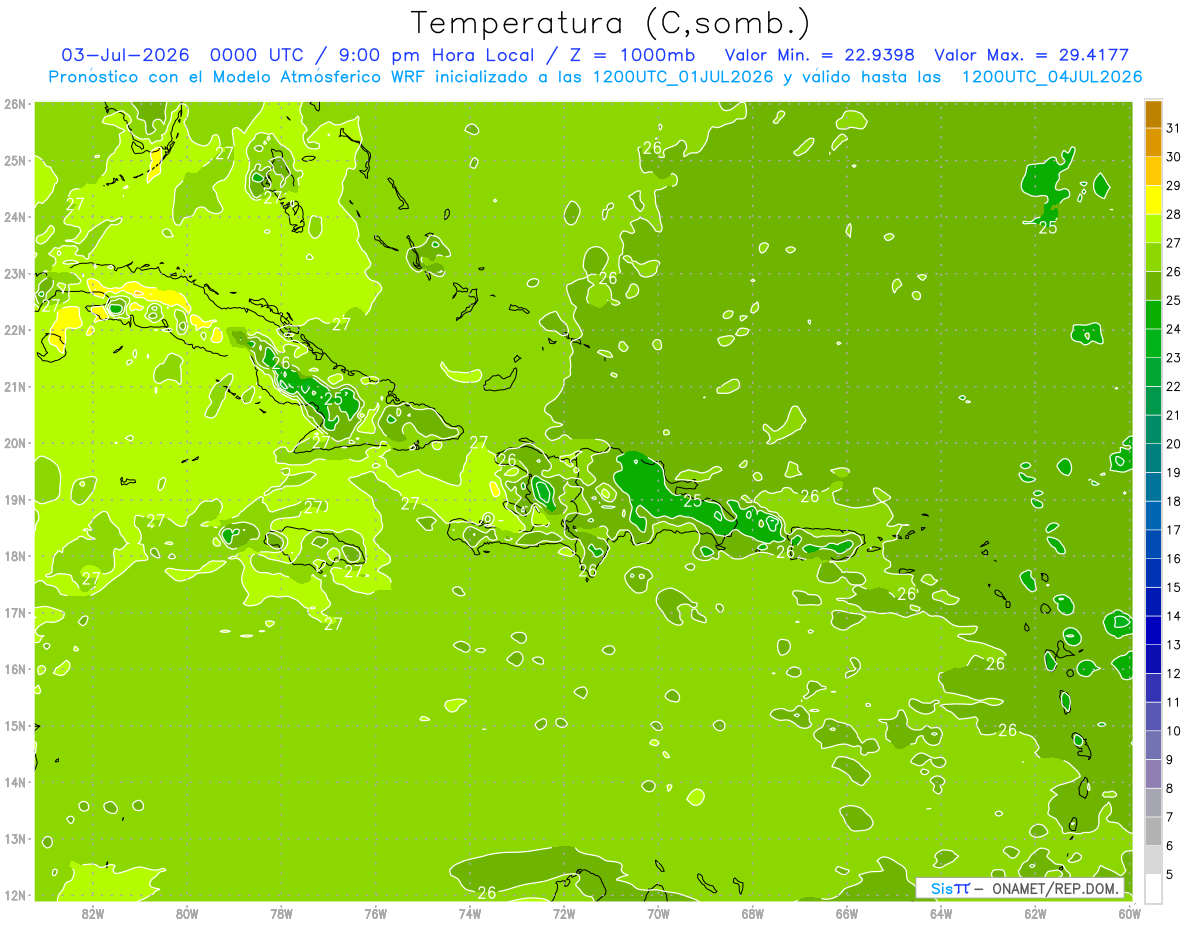Click the "74W" longitude axis label
1200x927 pixels.
click(470, 914)
